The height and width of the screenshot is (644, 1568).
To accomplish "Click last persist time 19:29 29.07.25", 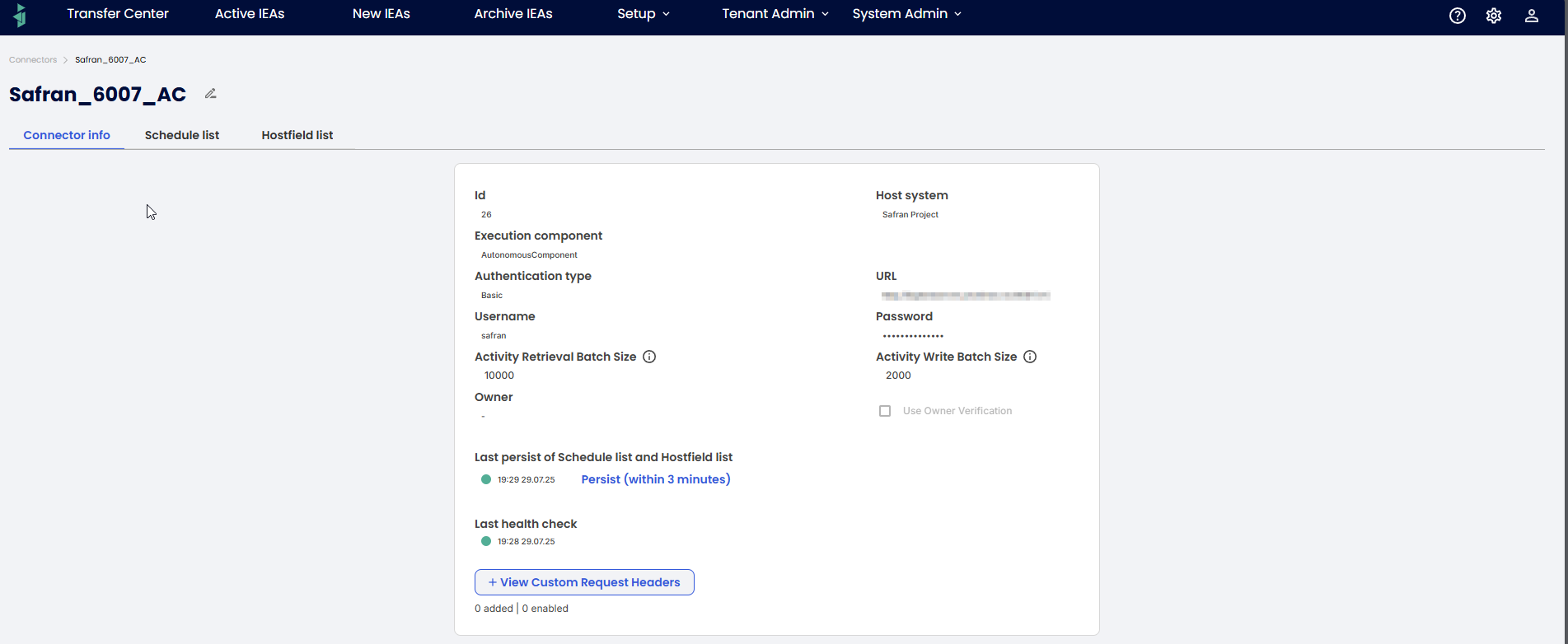I will coord(527,480).
